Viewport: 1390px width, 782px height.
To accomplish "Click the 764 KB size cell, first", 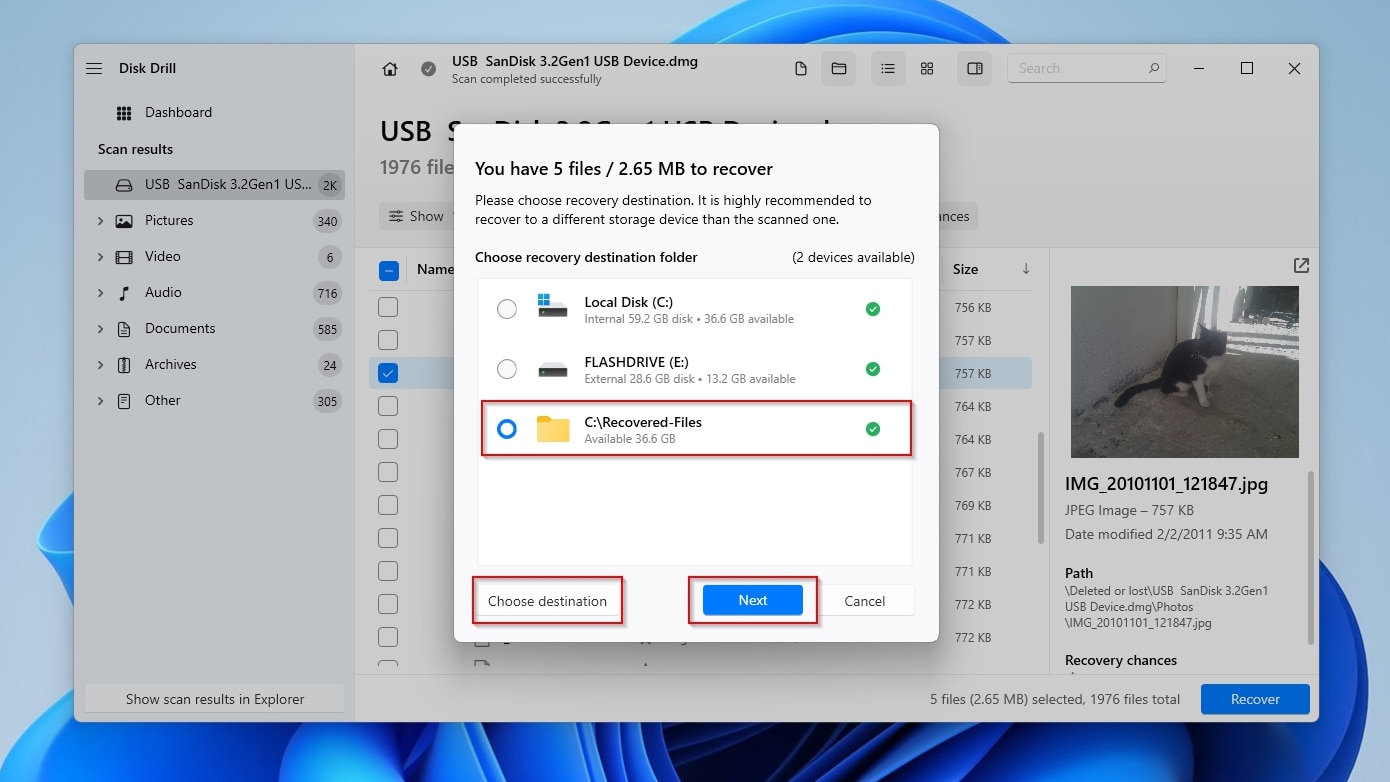I will [x=972, y=406].
